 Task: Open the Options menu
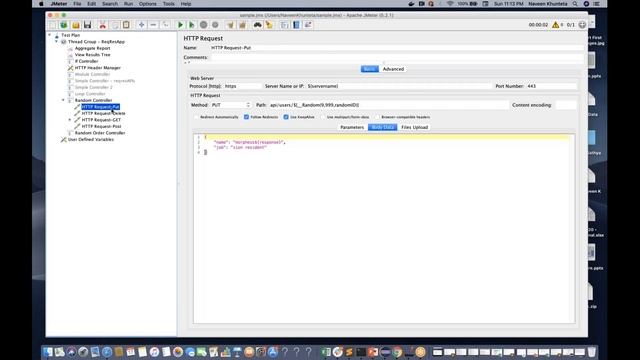[x=147, y=4]
